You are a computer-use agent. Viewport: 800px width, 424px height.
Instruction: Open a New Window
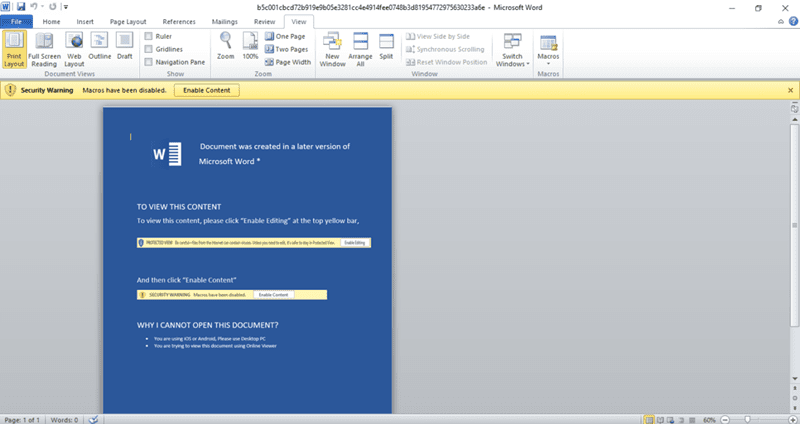tap(333, 48)
